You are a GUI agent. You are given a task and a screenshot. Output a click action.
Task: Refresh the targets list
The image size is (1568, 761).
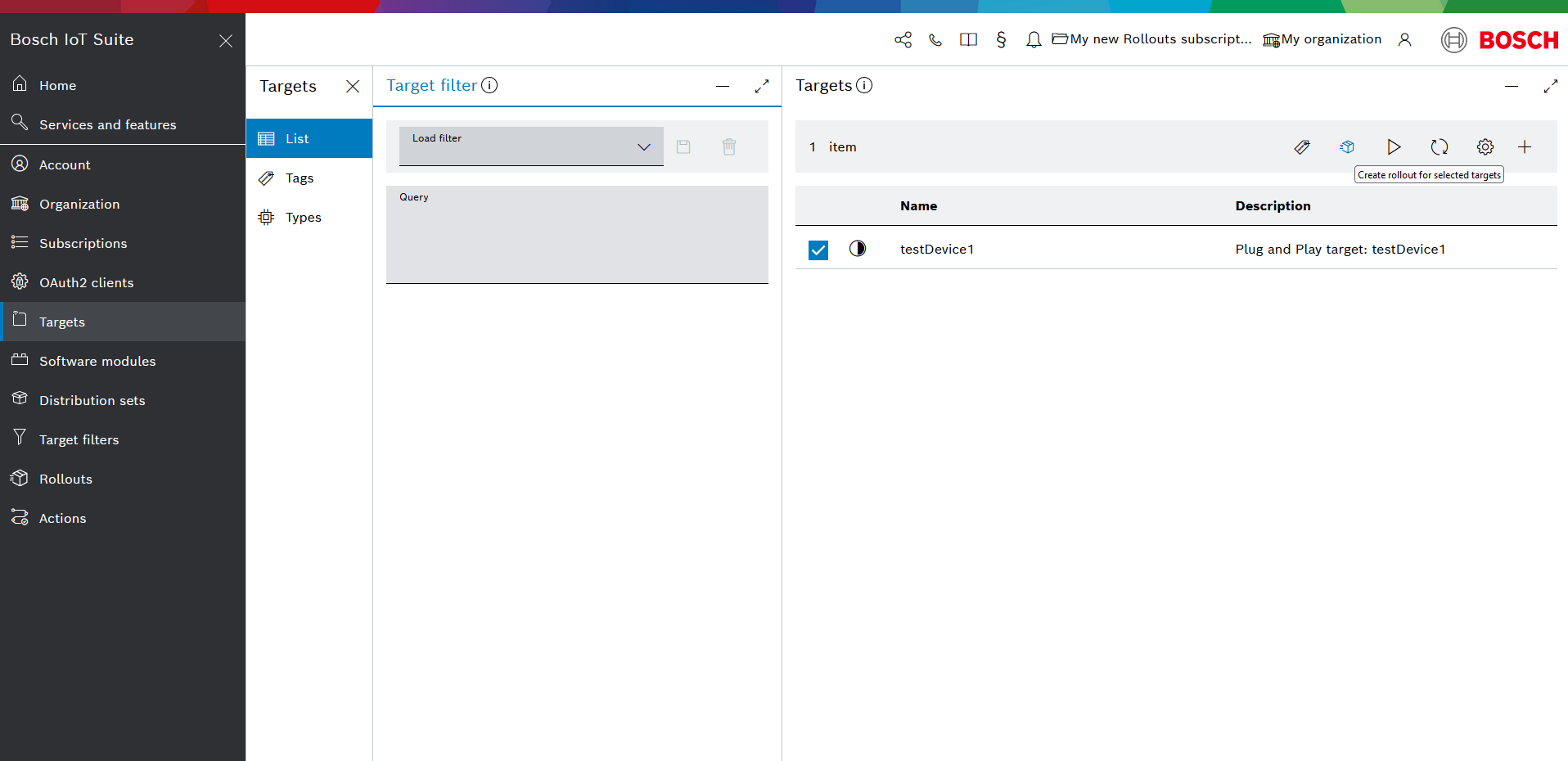point(1439,147)
